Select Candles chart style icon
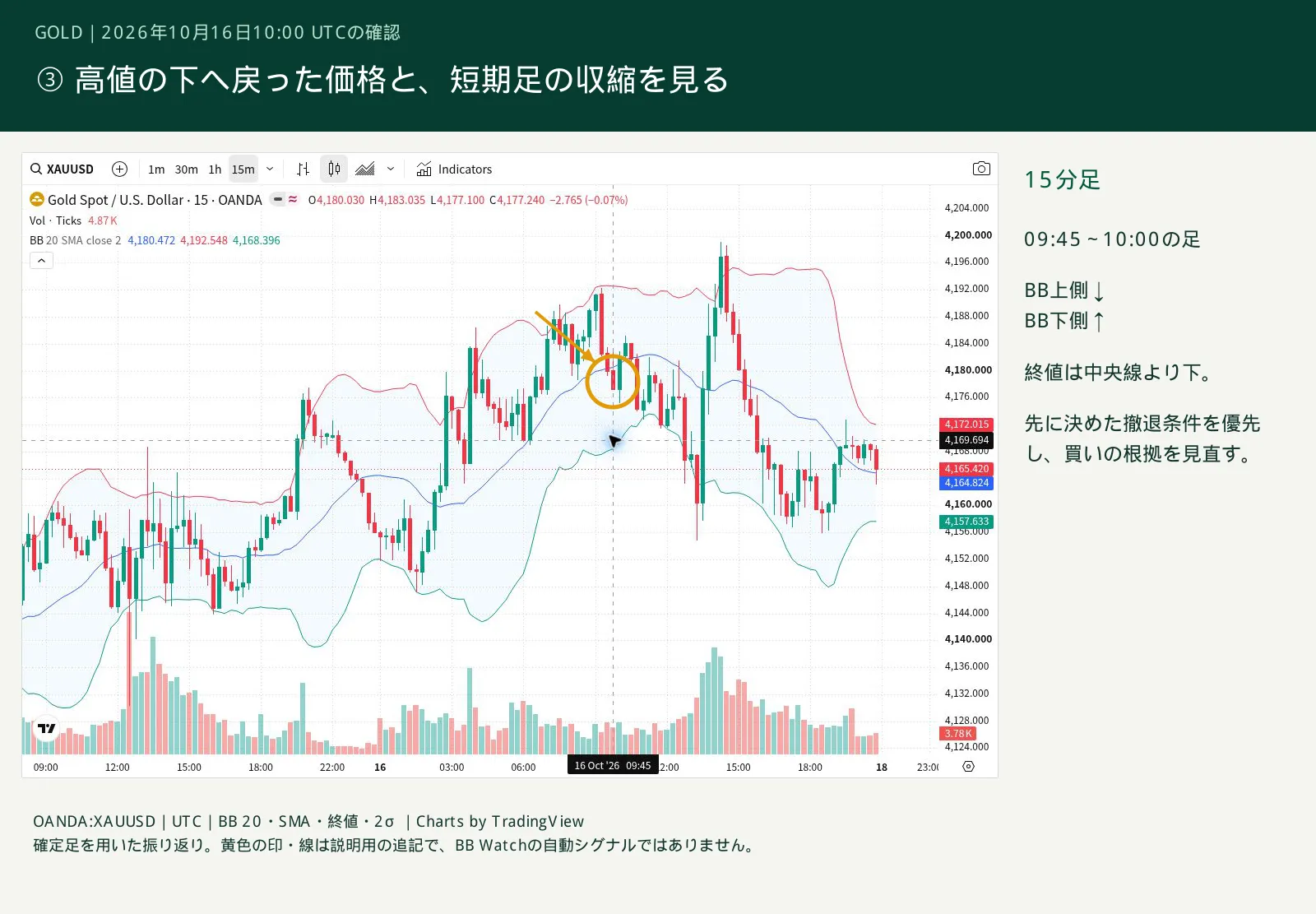The image size is (1316, 914). [334, 169]
